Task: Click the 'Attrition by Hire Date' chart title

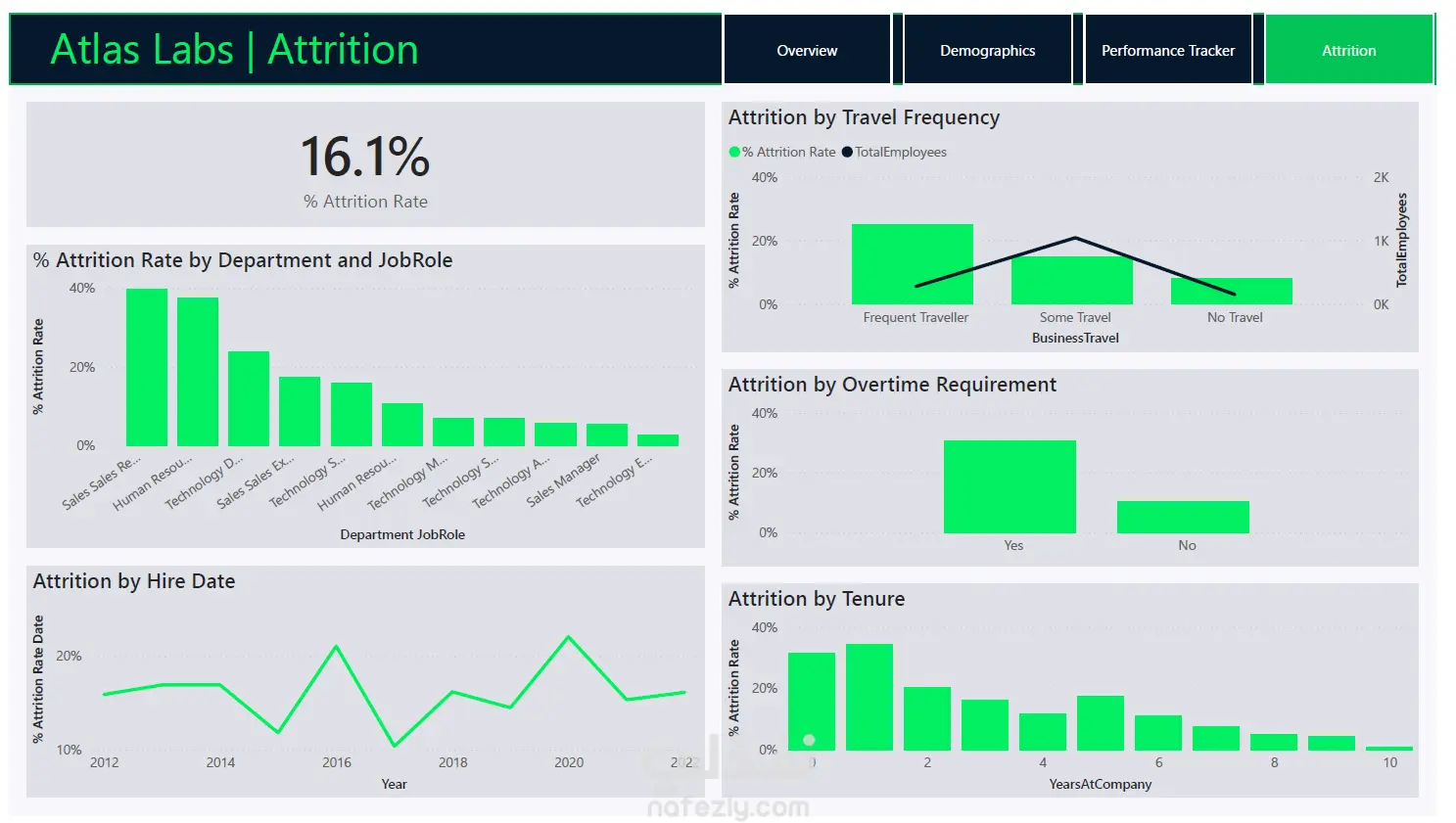Action: 134,581
